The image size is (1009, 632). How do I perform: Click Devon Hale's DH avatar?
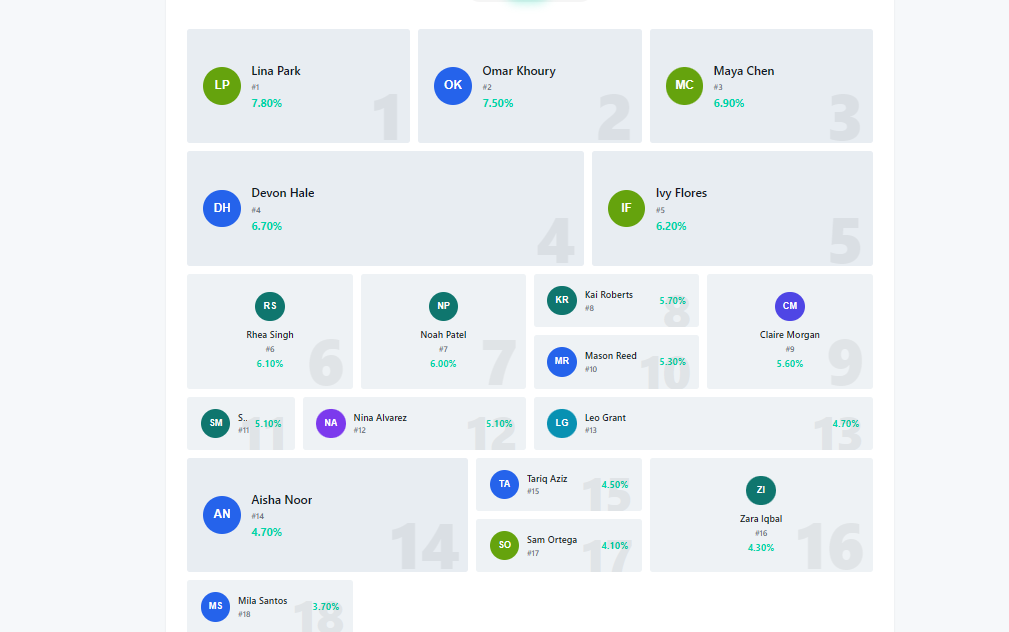222,208
